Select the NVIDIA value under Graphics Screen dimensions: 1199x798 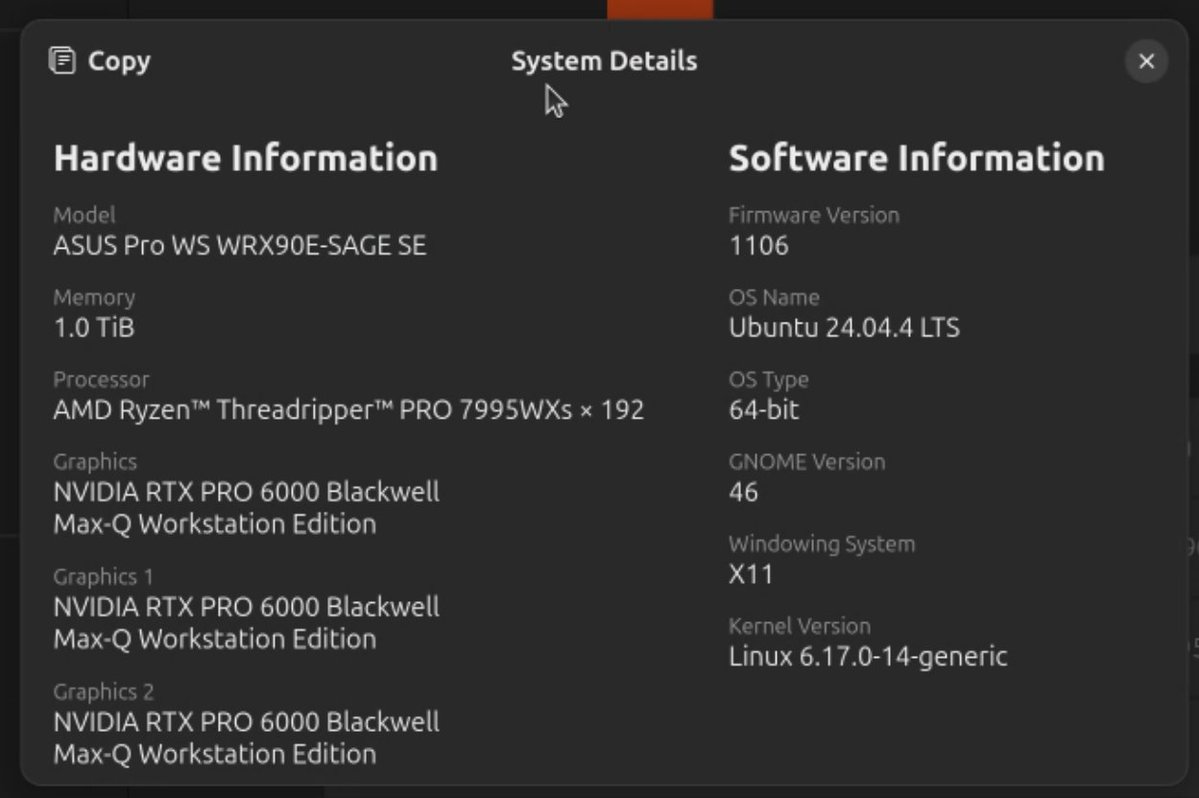coord(246,508)
